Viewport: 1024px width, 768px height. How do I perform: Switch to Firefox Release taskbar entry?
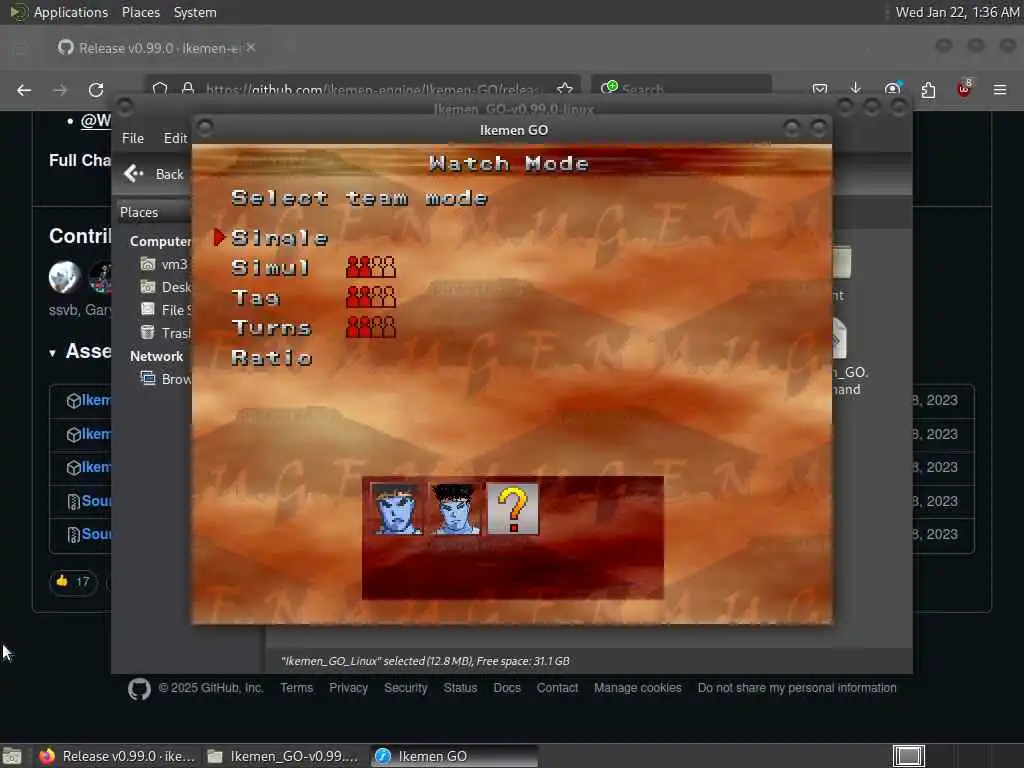[116, 756]
